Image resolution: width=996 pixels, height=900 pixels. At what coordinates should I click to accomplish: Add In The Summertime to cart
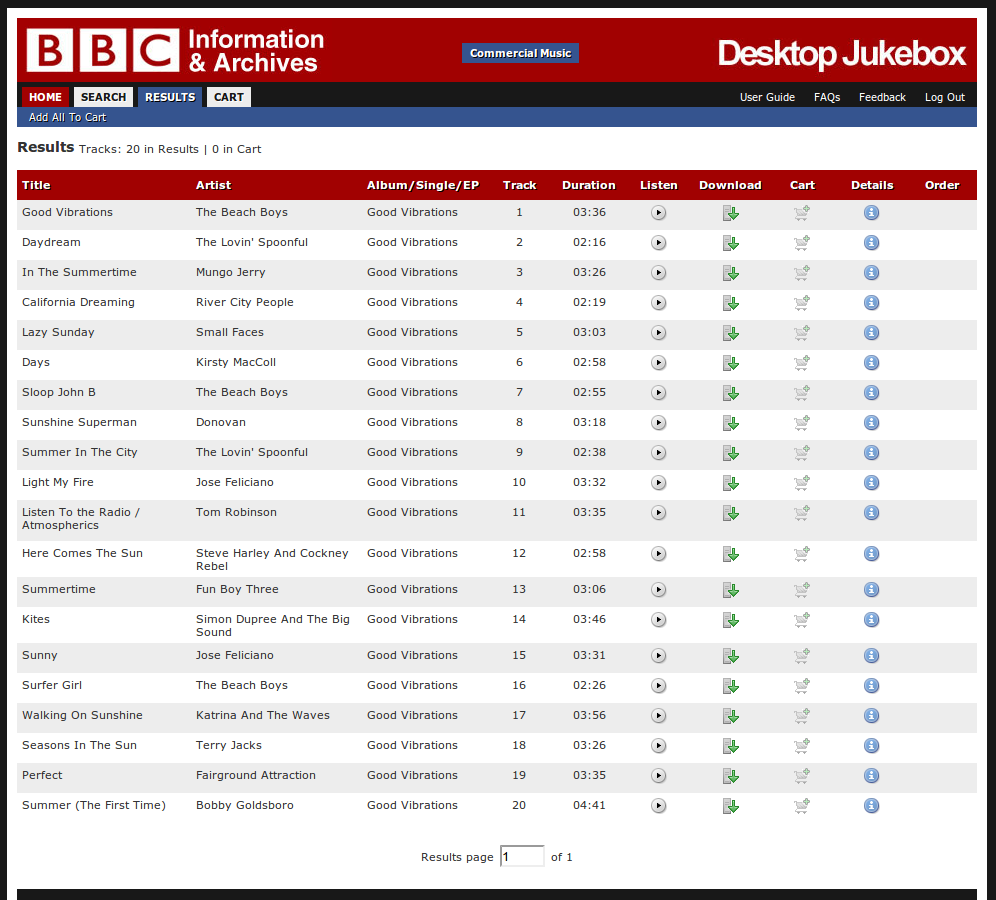(x=802, y=273)
